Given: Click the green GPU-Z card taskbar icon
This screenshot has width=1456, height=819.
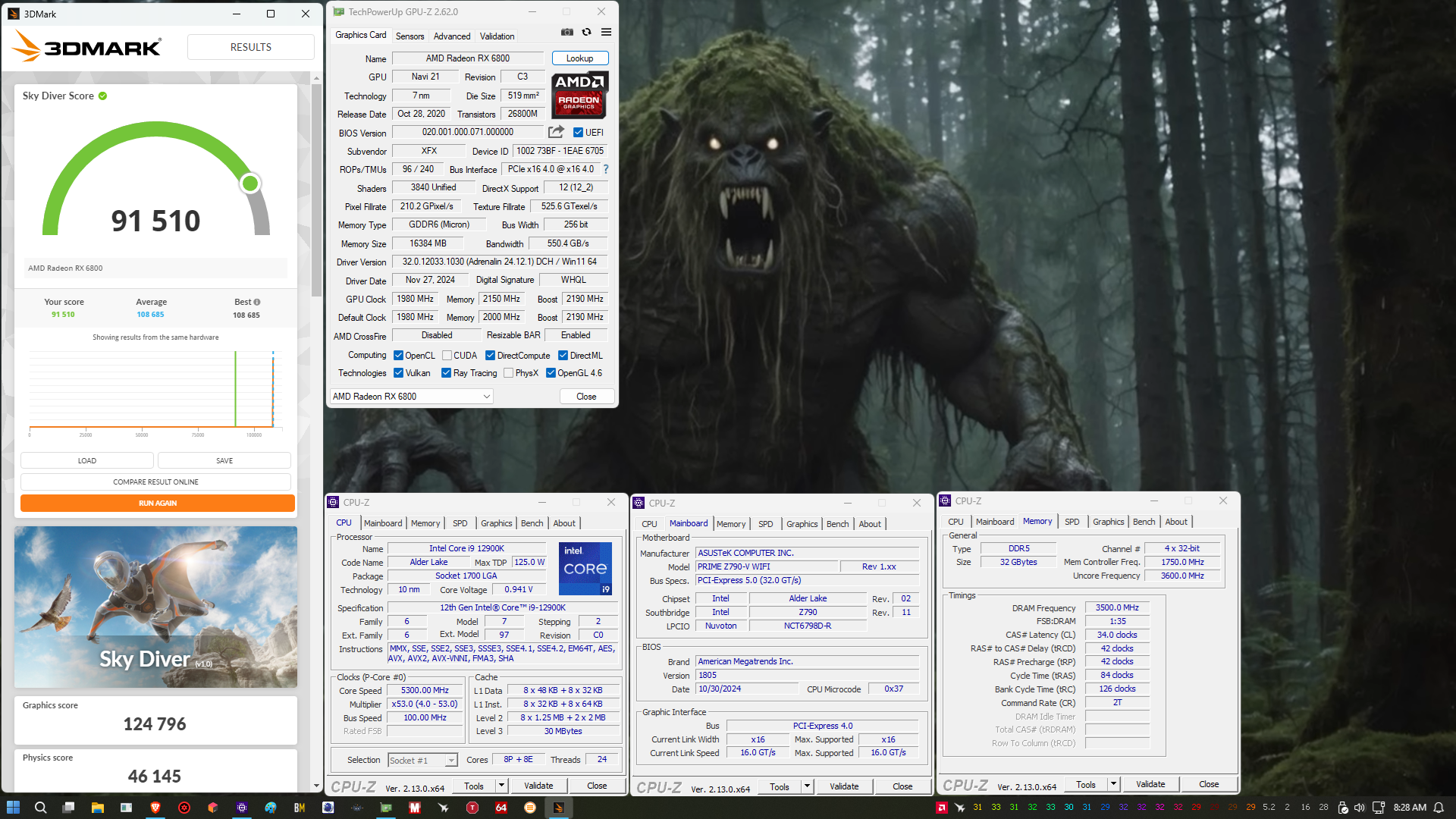Looking at the screenshot, I should 386,808.
